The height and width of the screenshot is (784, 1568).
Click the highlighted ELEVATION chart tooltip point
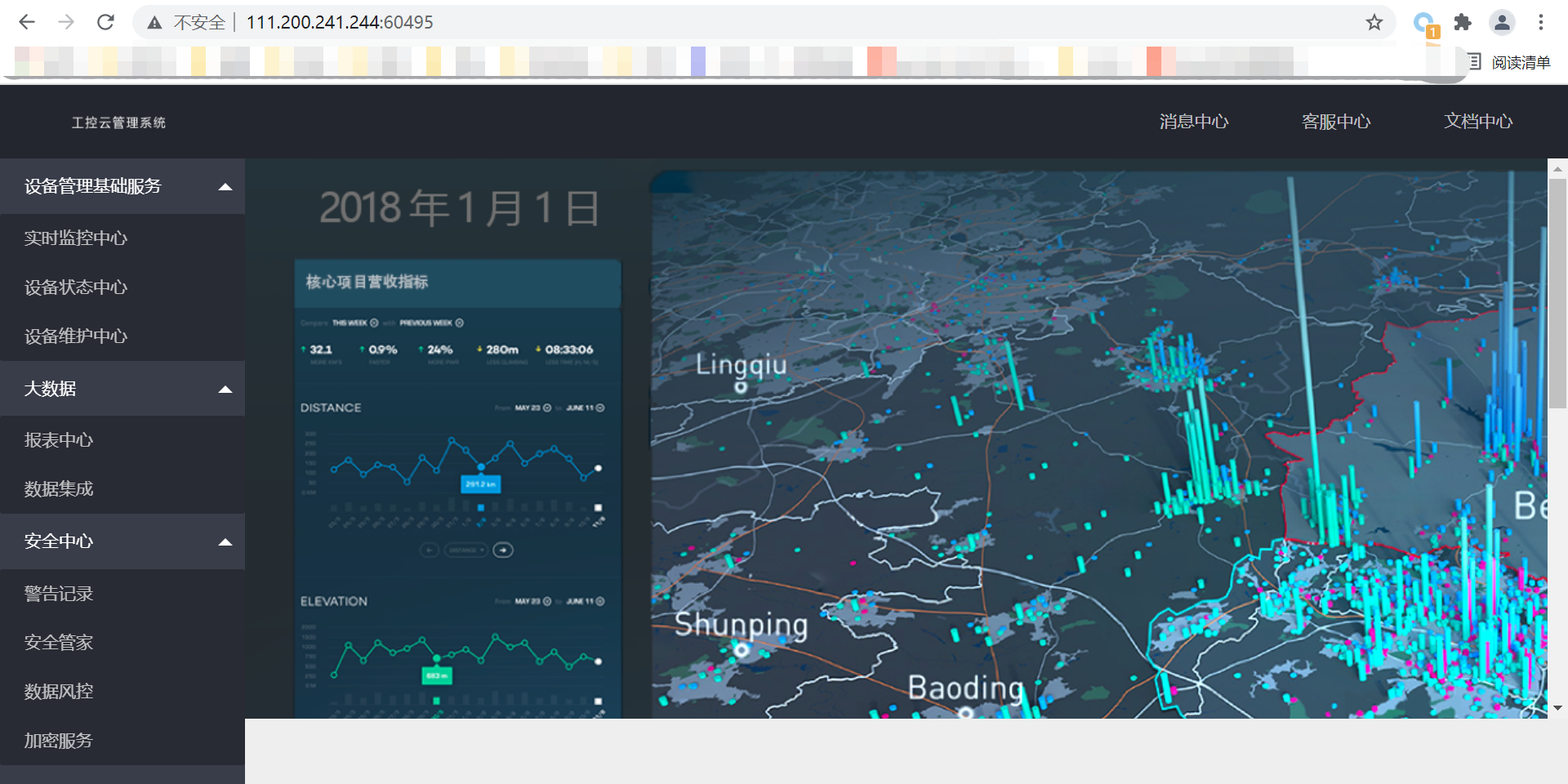(x=437, y=658)
